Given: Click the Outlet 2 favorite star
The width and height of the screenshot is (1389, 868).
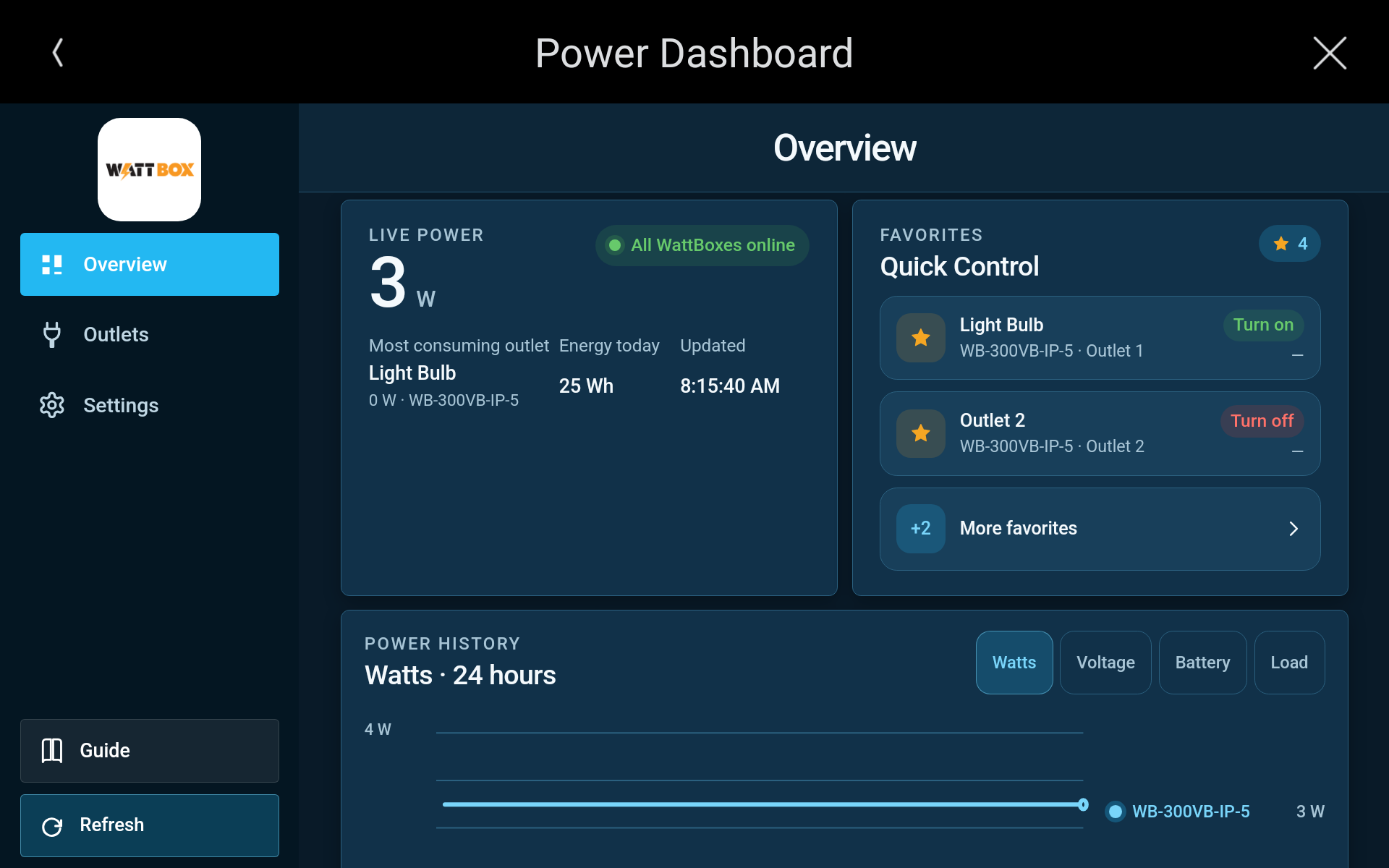Looking at the screenshot, I should (921, 433).
